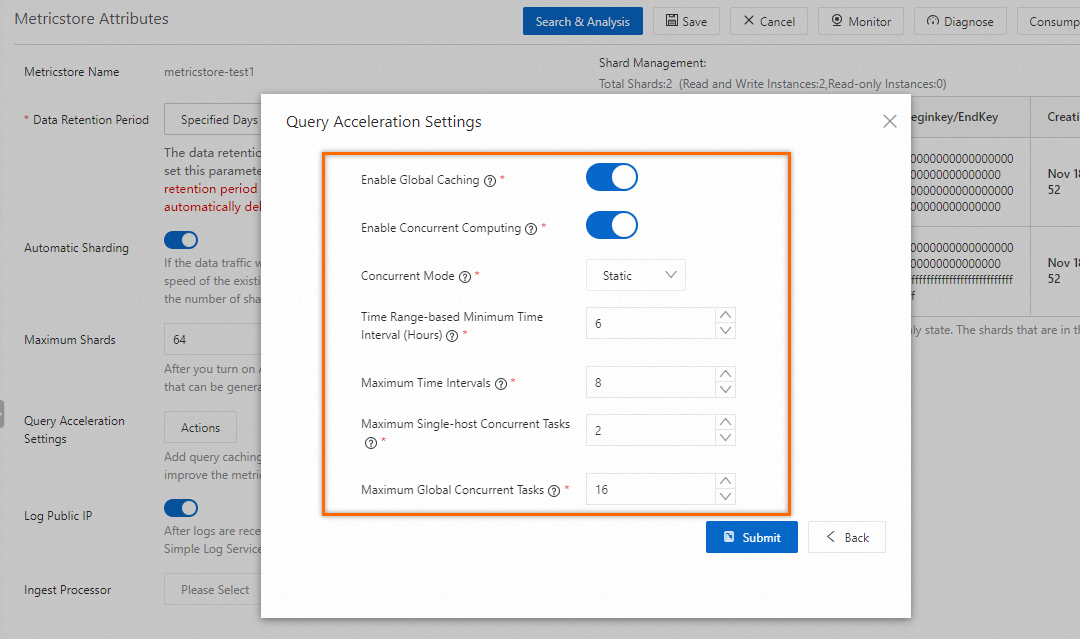Increase Maximum Single-host Concurrent Tasks value
This screenshot has height=639, width=1080.
[x=725, y=422]
